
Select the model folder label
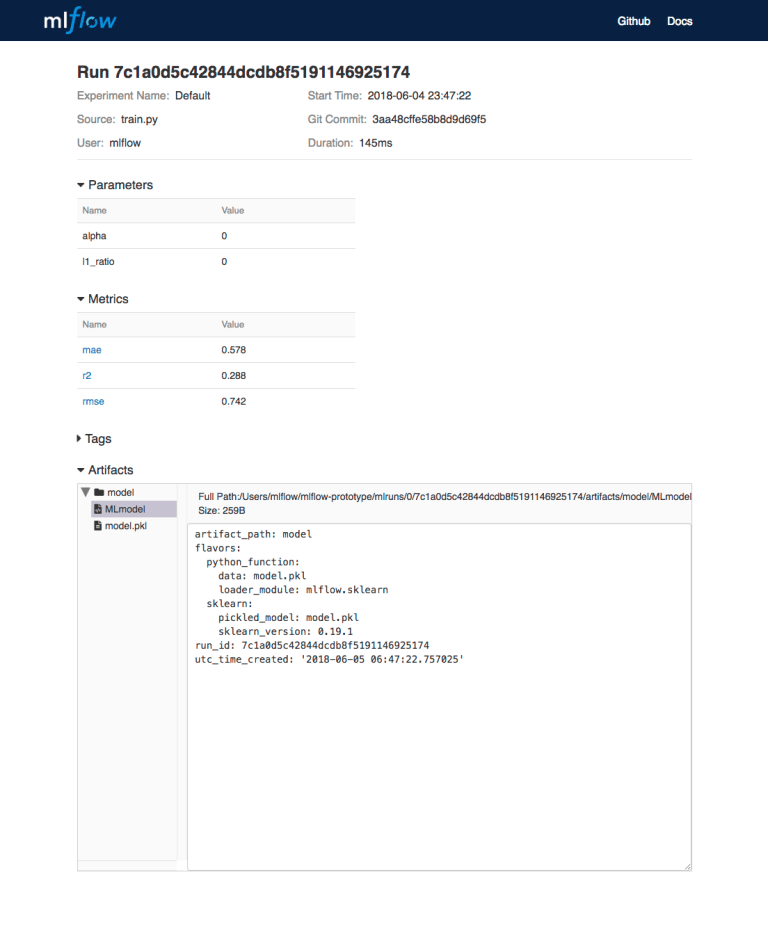121,492
